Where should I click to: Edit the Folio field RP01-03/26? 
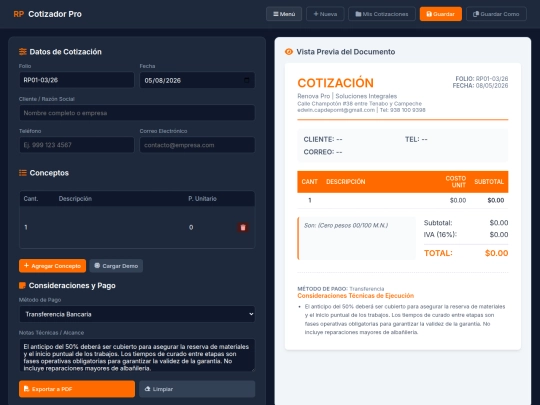(x=76, y=80)
